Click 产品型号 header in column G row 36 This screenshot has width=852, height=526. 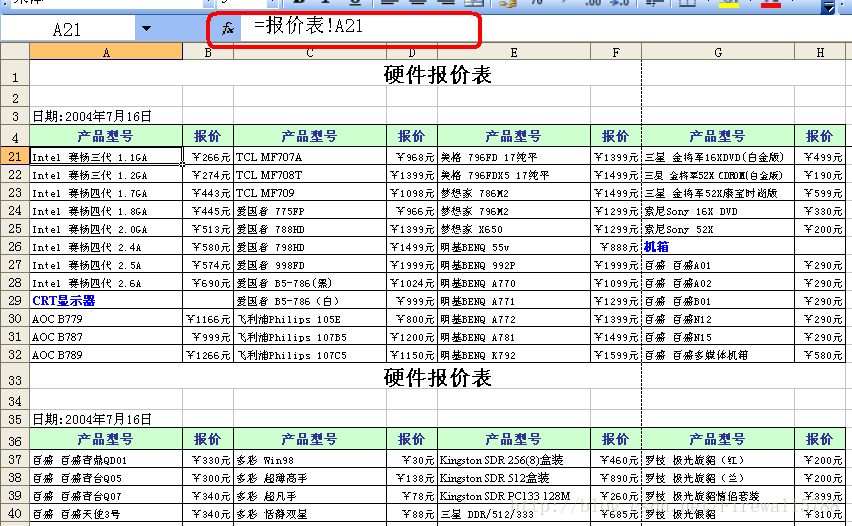[717, 439]
